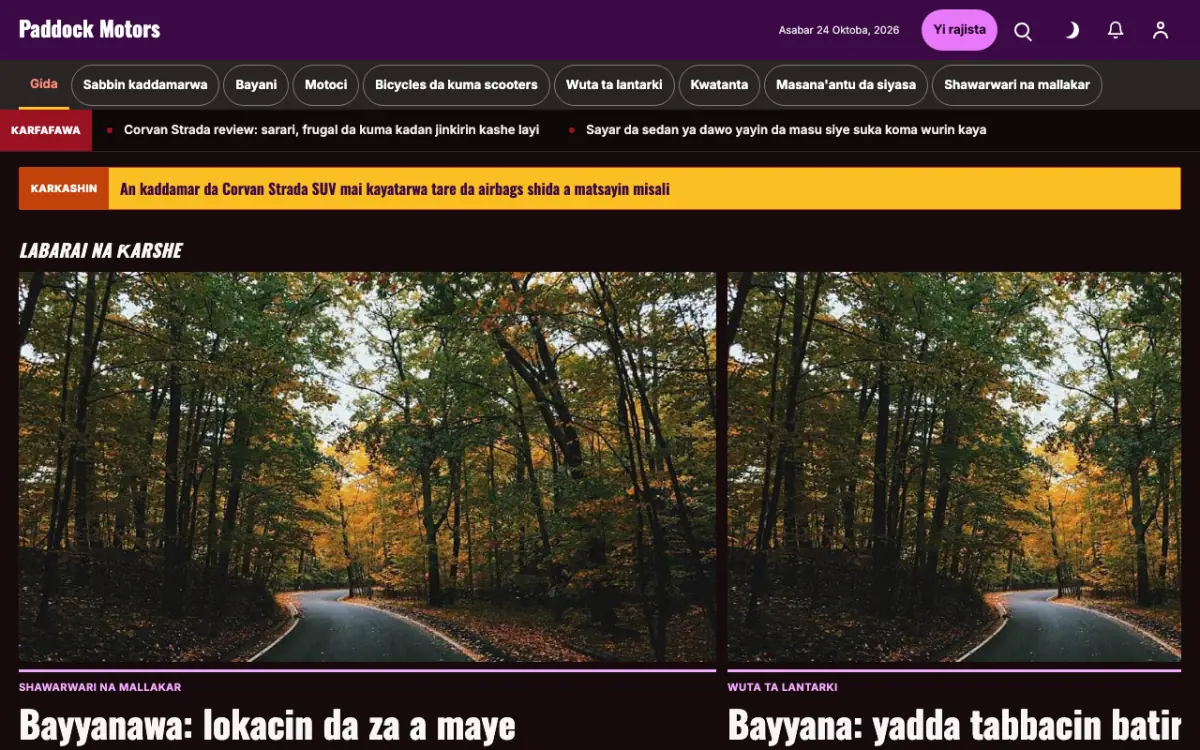Open notifications bell icon
The width and height of the screenshot is (1200, 750).
pyautogui.click(x=1116, y=30)
